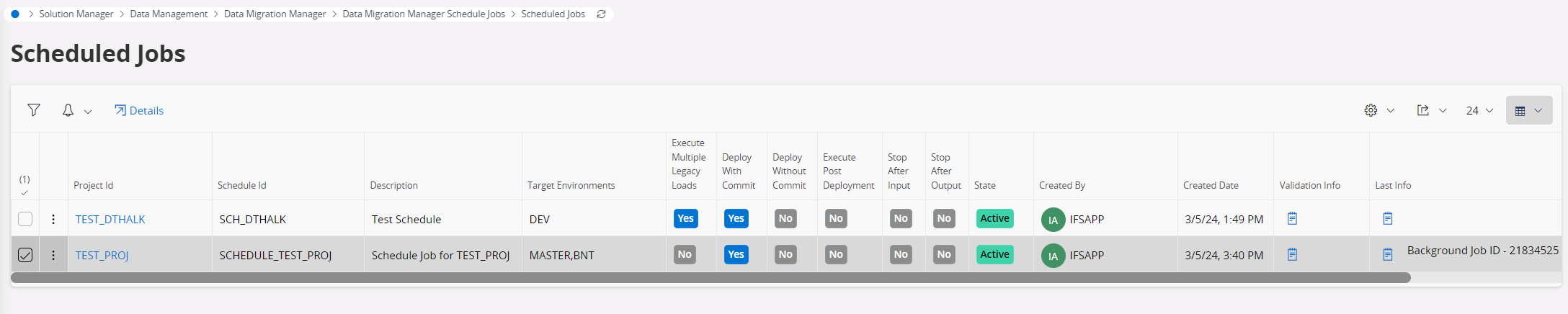Navigate to Solution Manager breadcrumb
Screen dimensions: 1568x314
[x=76, y=14]
